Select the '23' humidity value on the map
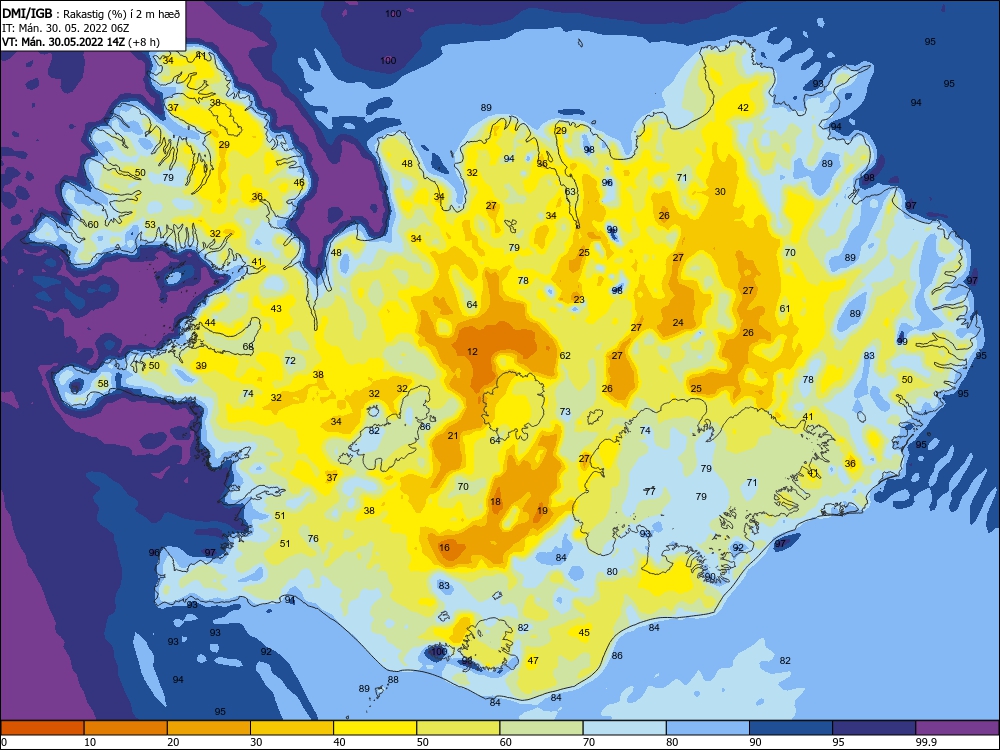Viewport: 1000px width, 750px height. (x=578, y=300)
